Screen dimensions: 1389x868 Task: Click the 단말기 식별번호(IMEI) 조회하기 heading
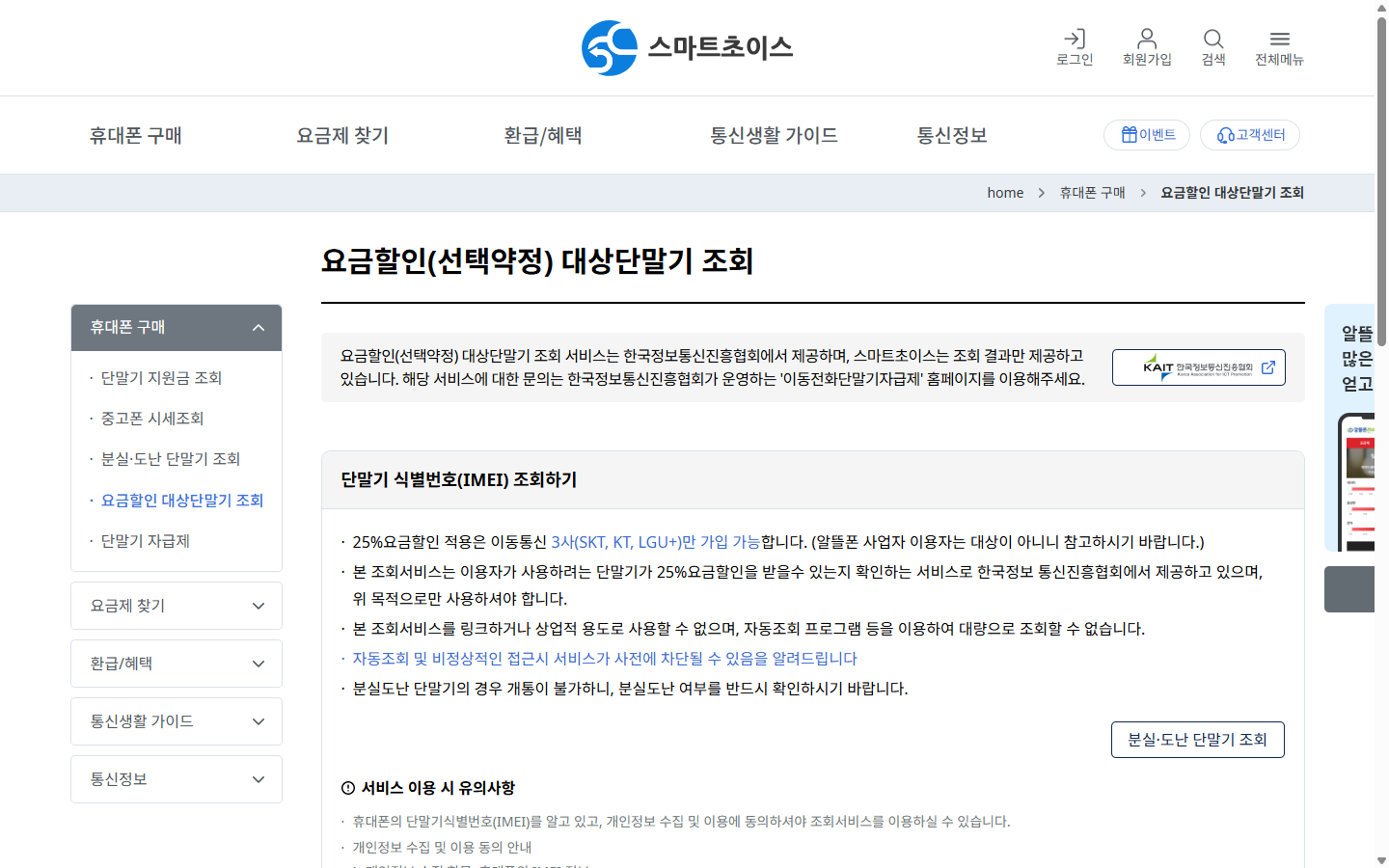click(x=459, y=480)
